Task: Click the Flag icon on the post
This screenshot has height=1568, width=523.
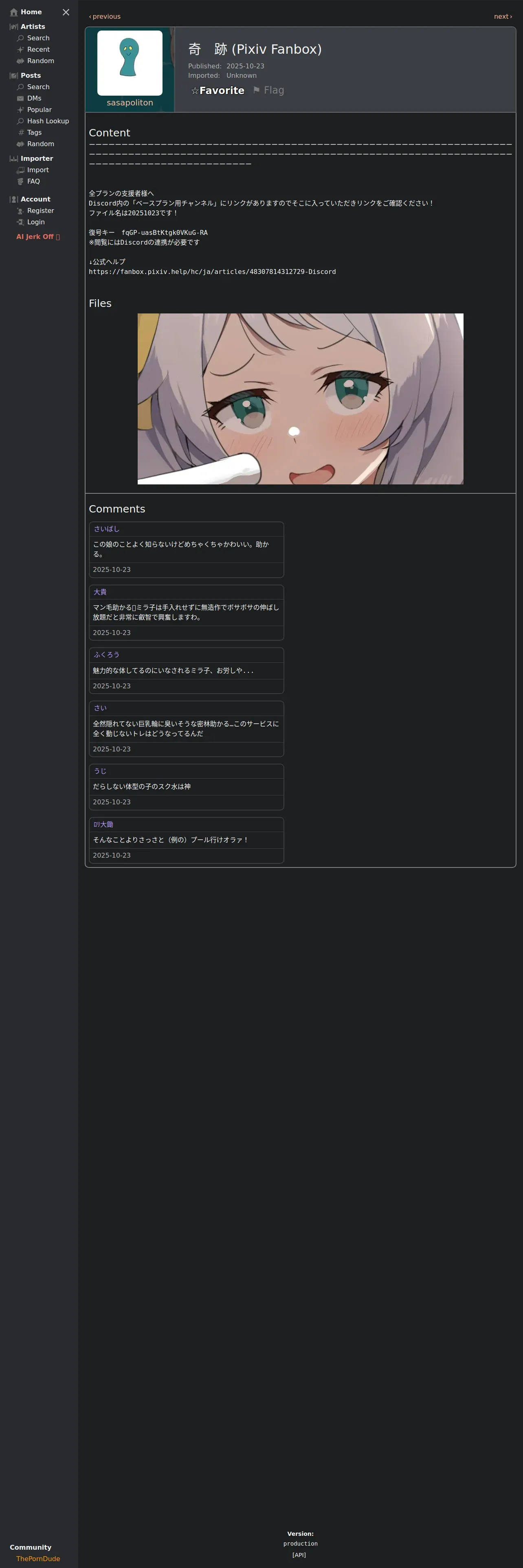Action: tap(256, 90)
